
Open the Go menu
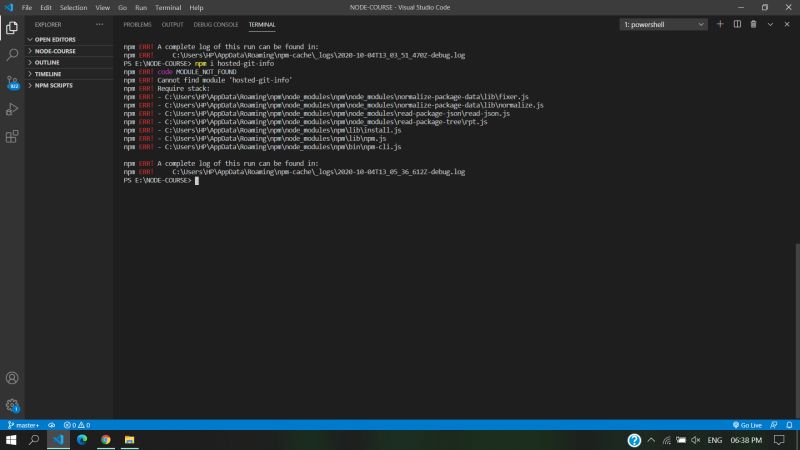tap(122, 8)
